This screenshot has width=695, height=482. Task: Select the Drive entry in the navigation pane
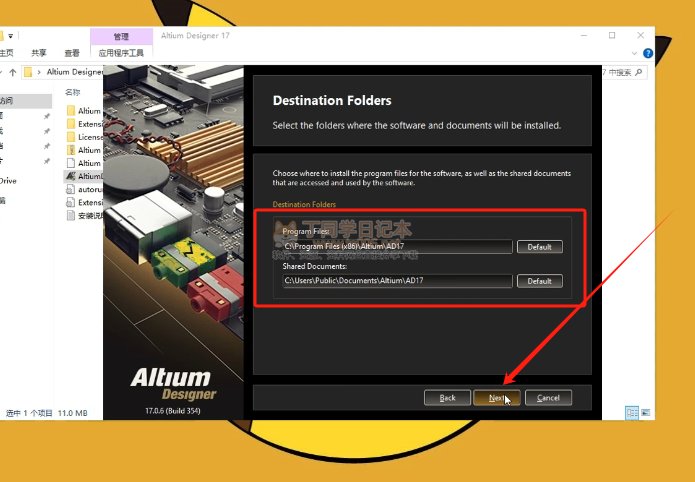click(9, 181)
